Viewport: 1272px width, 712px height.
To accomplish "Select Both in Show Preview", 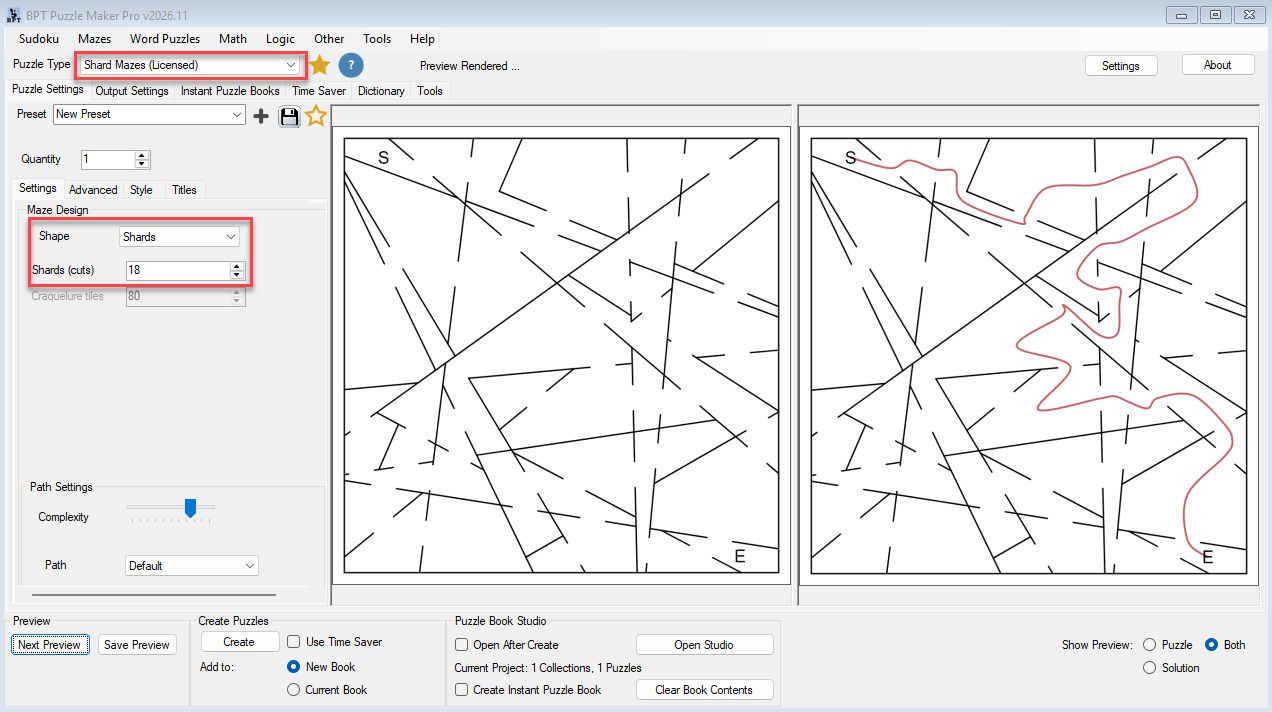I will [x=1211, y=645].
